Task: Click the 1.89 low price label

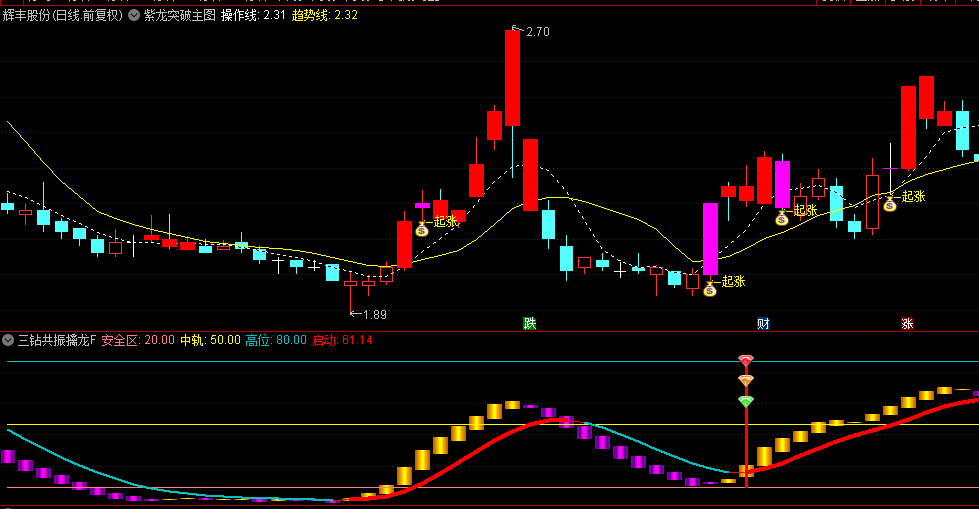Action: 375,315
